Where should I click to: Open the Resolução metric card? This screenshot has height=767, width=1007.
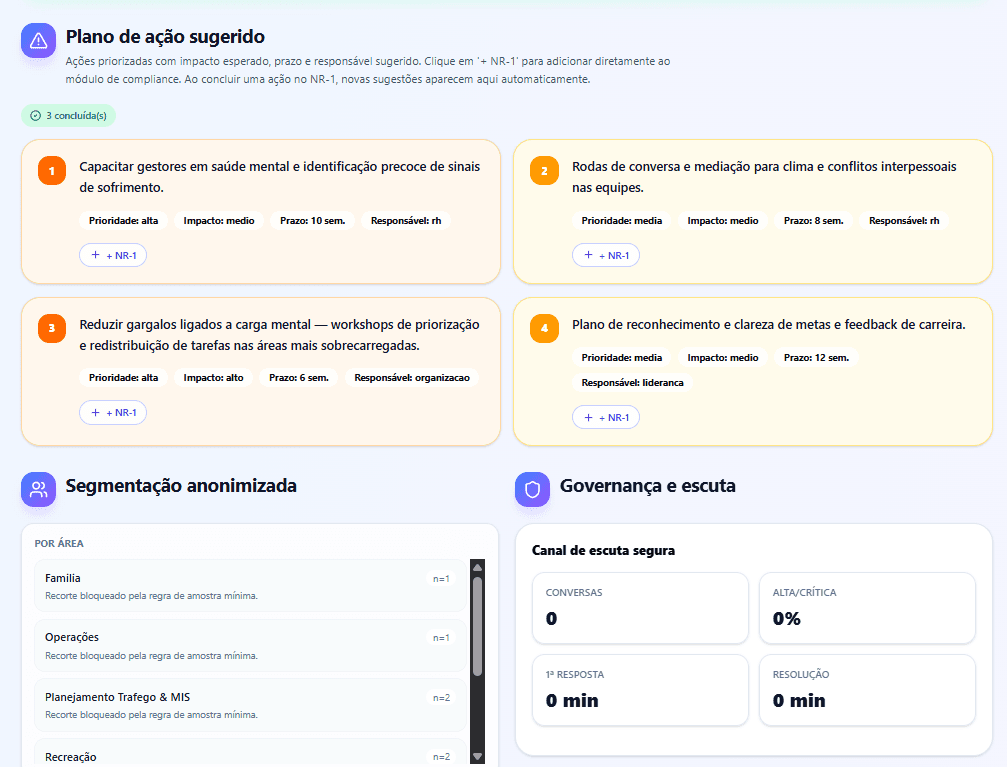click(x=867, y=690)
